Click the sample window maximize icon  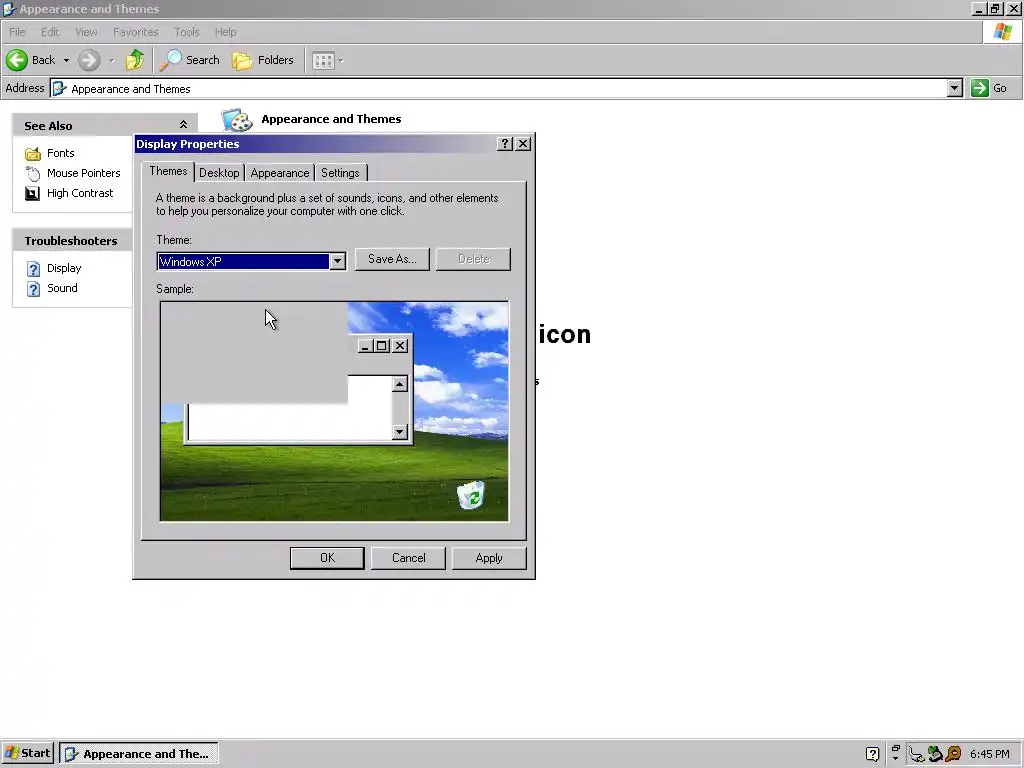(382, 345)
